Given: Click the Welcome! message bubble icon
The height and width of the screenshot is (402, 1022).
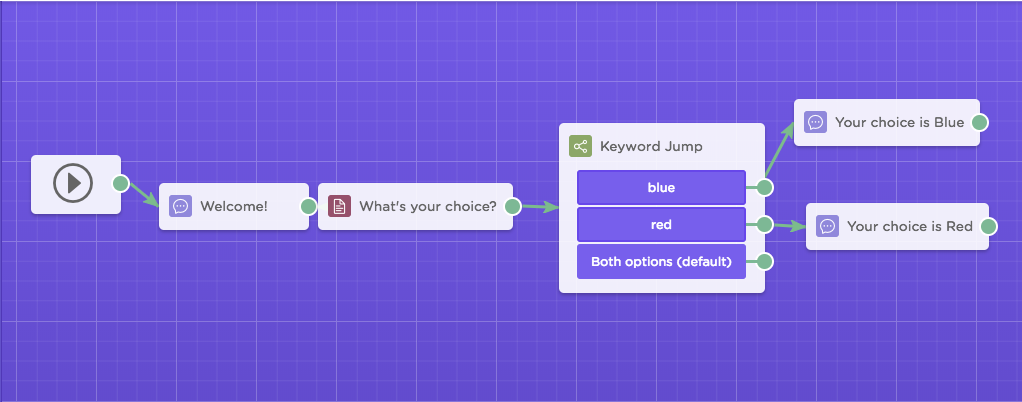Looking at the screenshot, I should (x=181, y=207).
